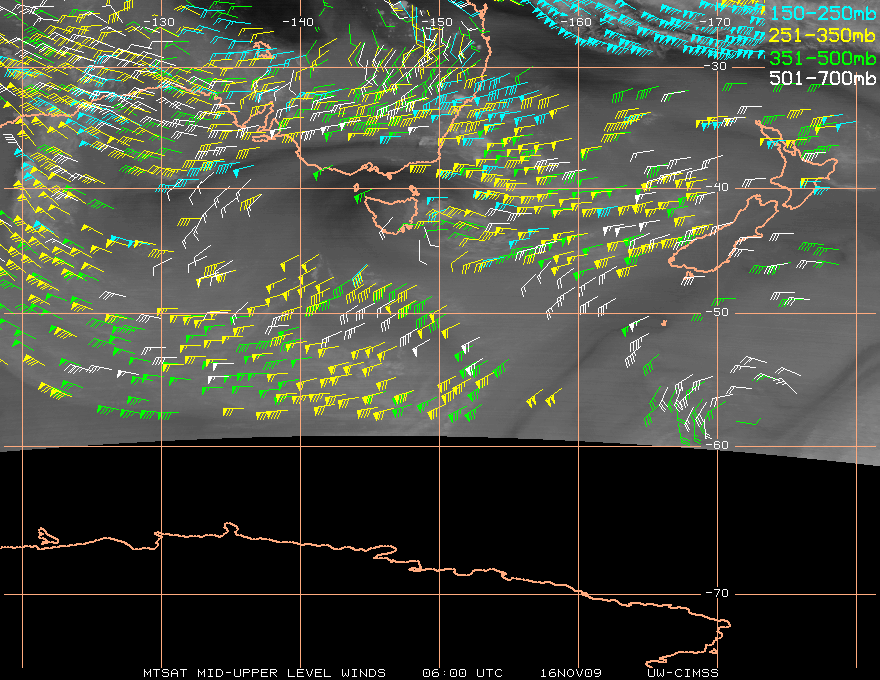The height and width of the screenshot is (680, 880).
Task: Click the -70 latitude label
Action: point(717,593)
